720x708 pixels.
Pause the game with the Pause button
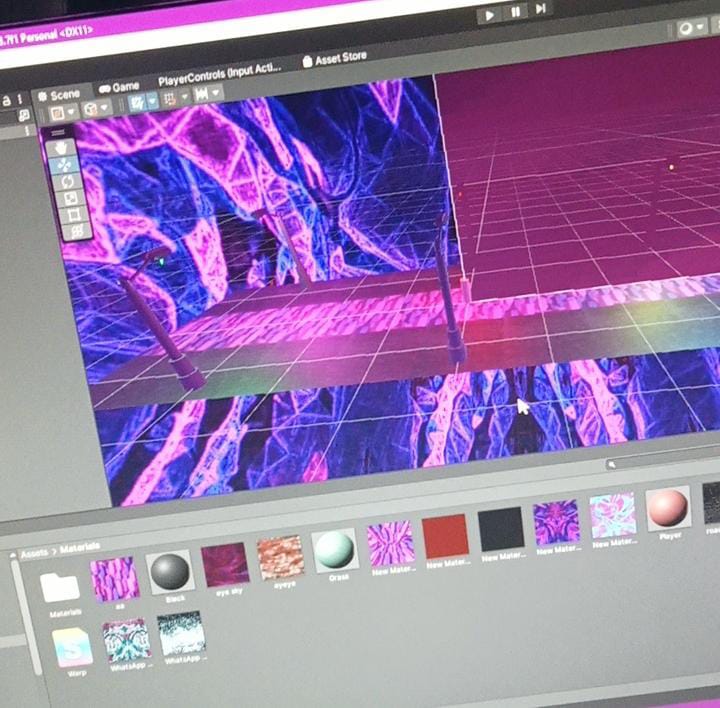[x=516, y=12]
